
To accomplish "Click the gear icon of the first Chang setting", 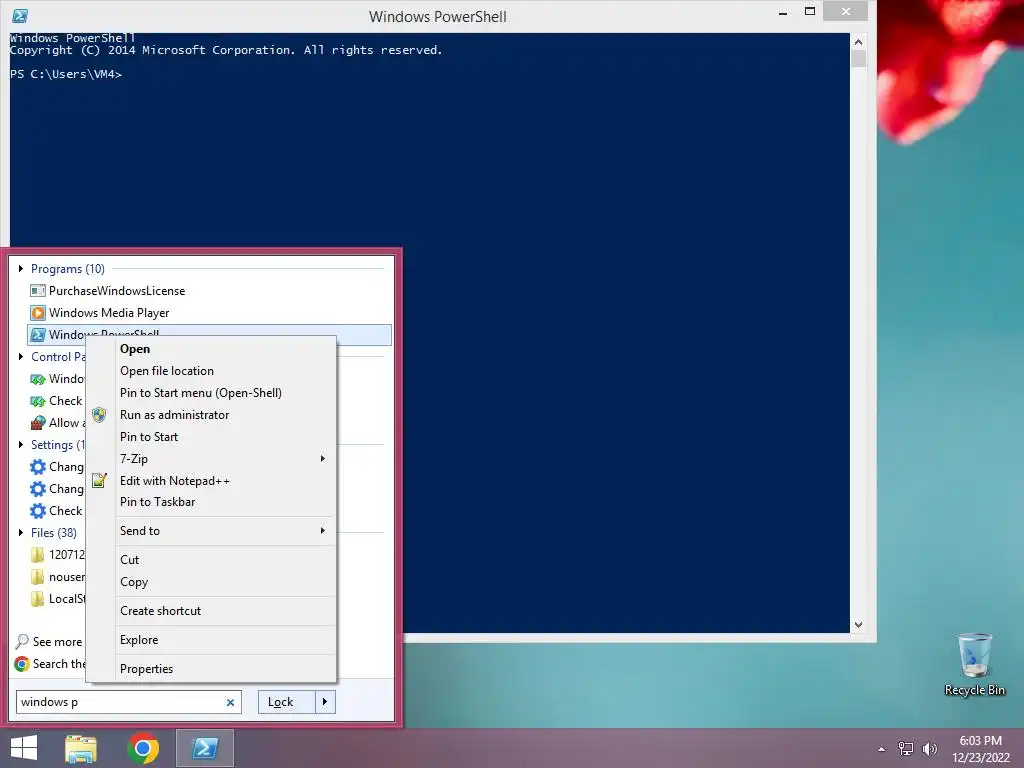I will click(38, 467).
